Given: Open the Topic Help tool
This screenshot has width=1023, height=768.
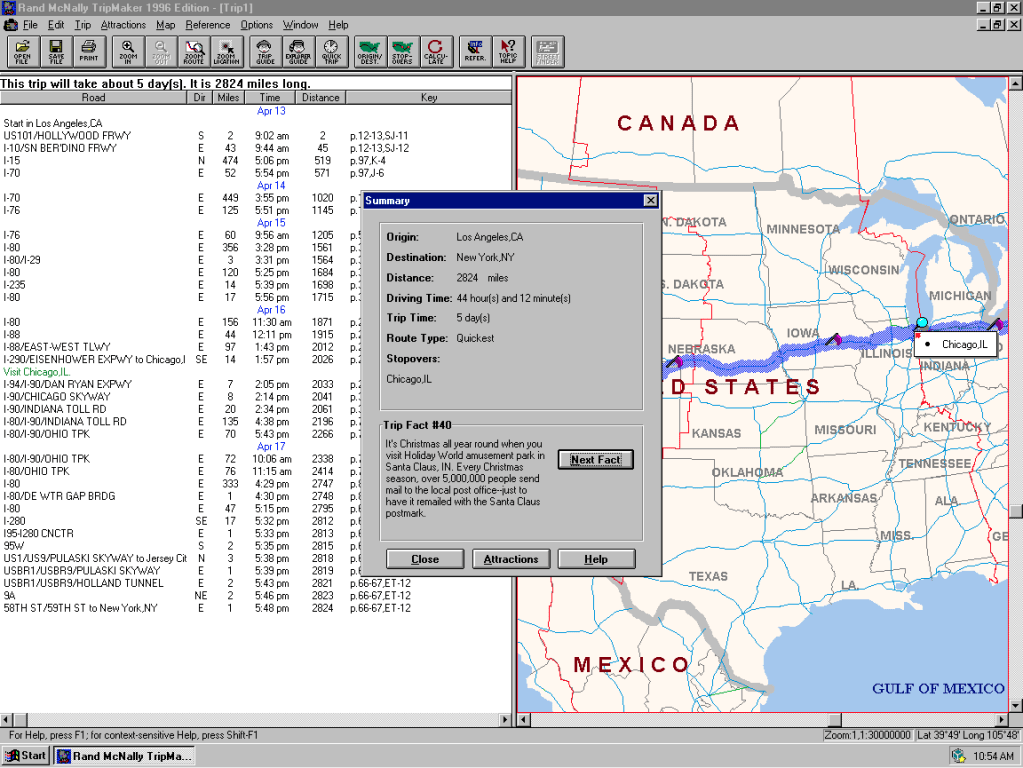Looking at the screenshot, I should pos(508,50).
